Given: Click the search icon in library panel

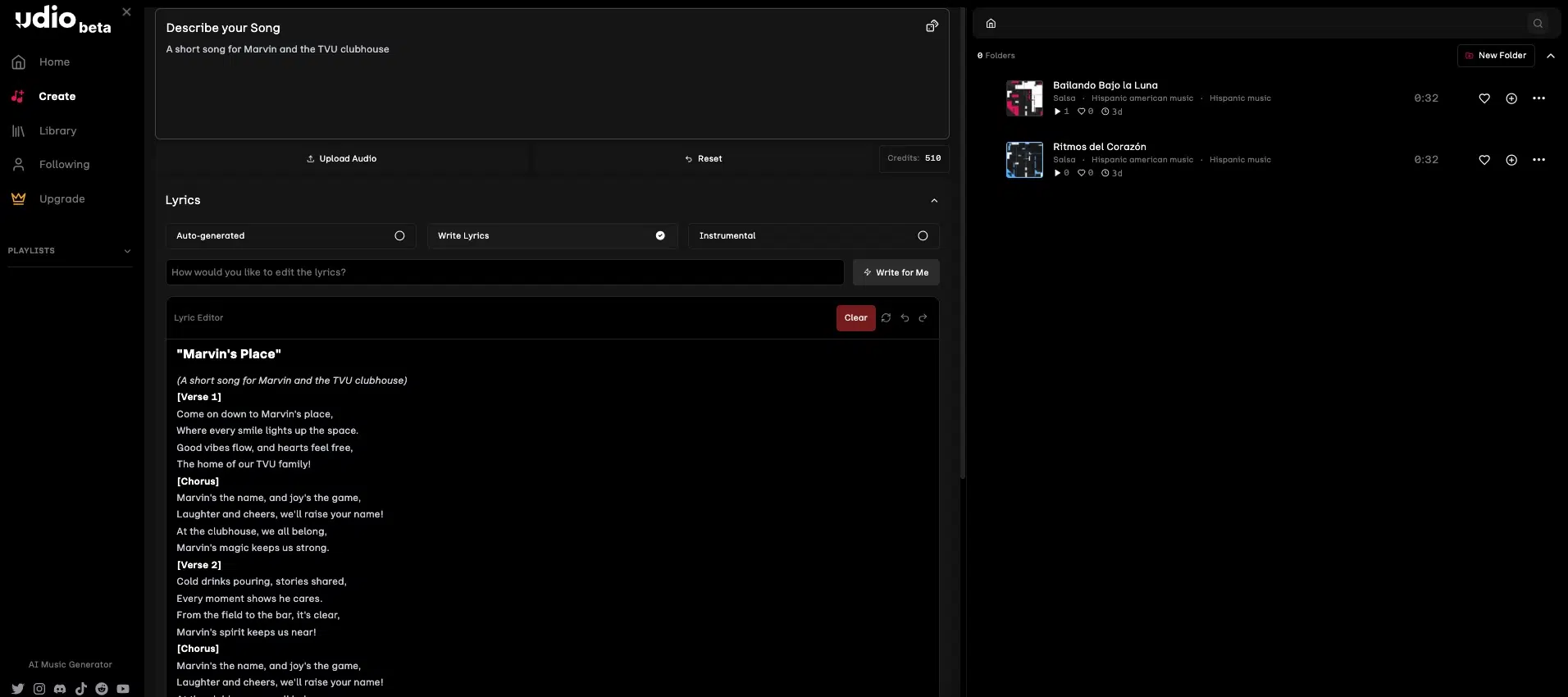Looking at the screenshot, I should tap(1538, 24).
